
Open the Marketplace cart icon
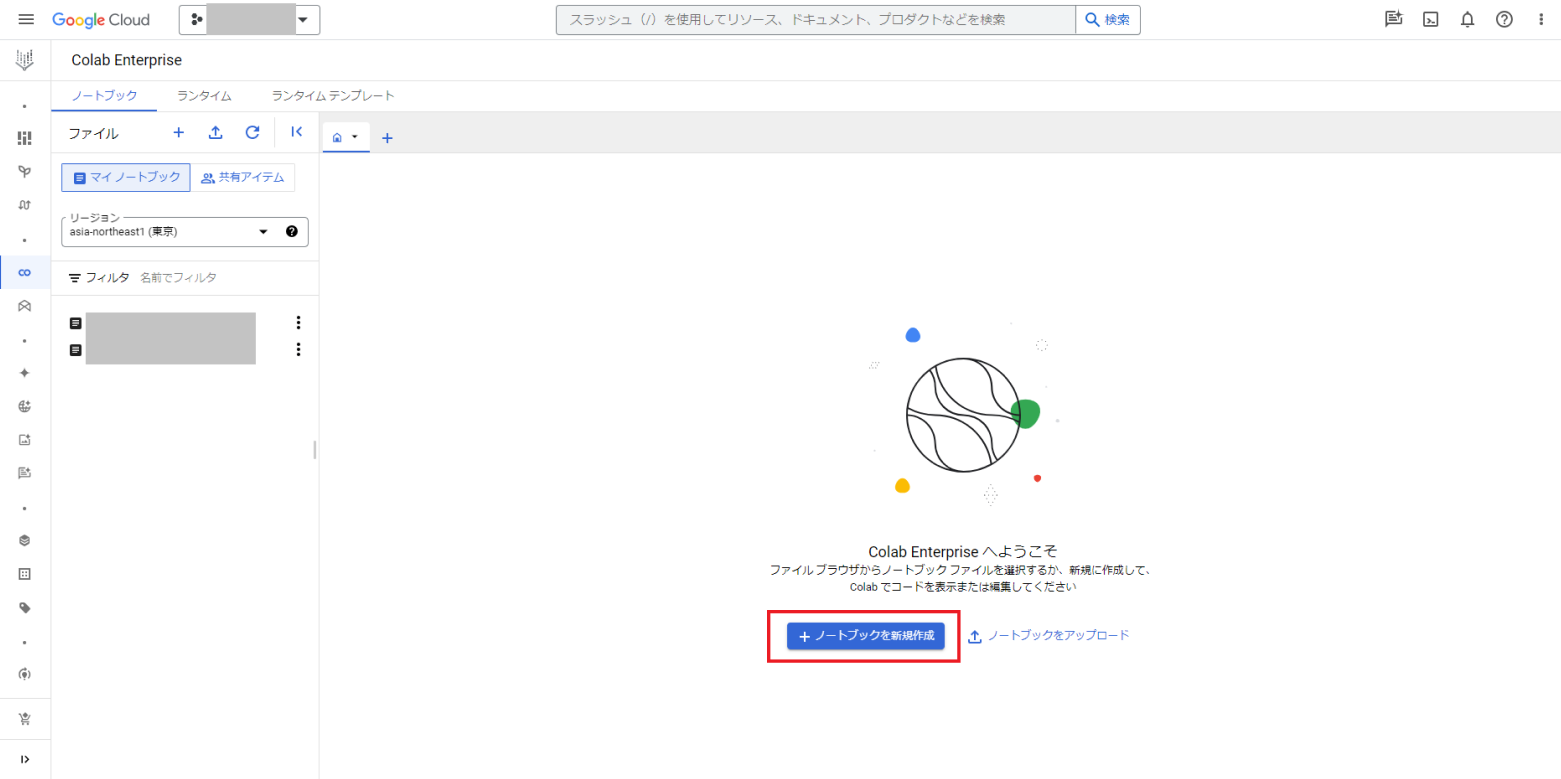coord(25,718)
